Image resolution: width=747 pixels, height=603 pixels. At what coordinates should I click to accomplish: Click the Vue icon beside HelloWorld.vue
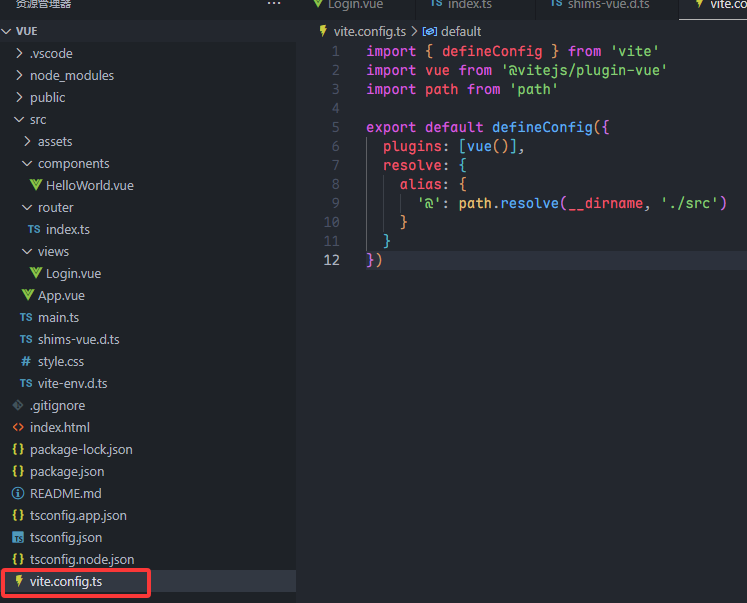[36, 185]
